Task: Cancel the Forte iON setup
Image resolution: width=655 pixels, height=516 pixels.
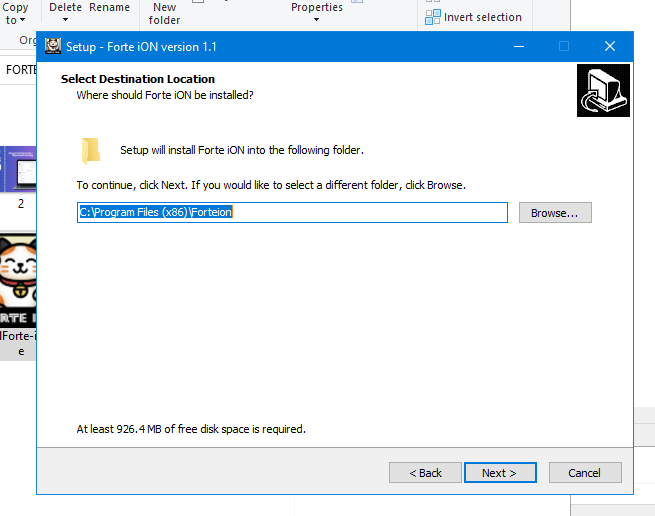Action: click(584, 472)
